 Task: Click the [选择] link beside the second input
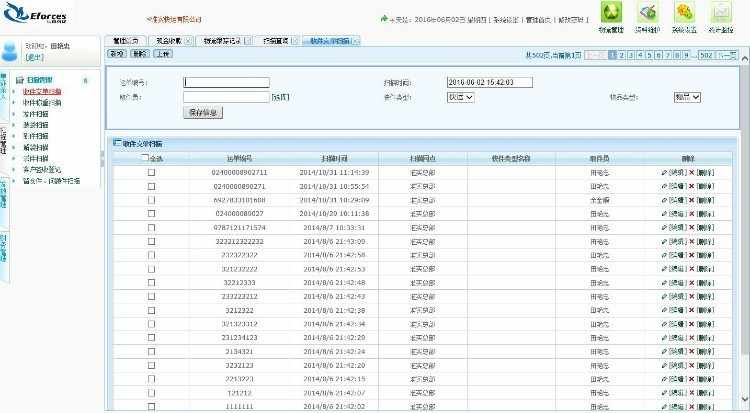280,97
